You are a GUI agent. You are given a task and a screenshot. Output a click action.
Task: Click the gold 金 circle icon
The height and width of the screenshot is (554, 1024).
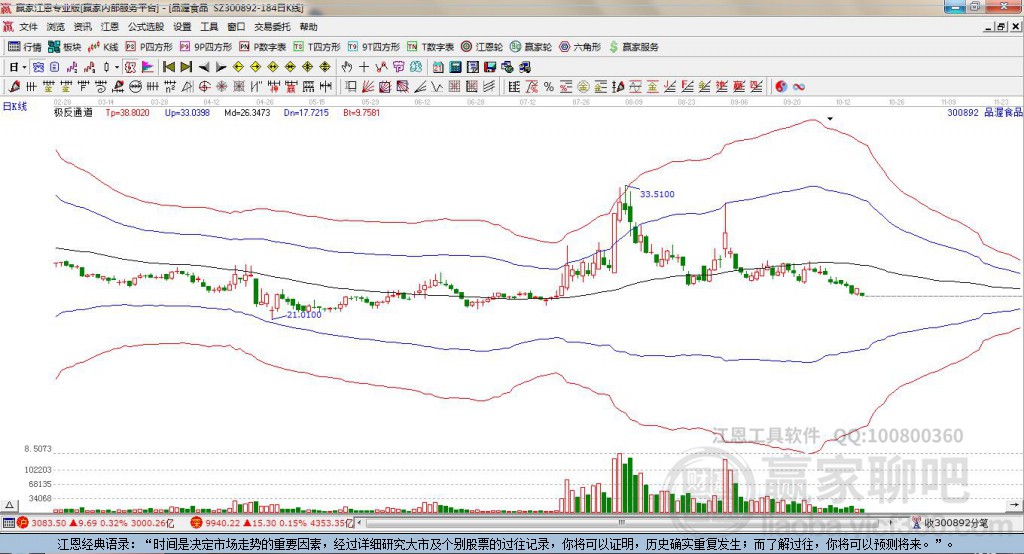583,87
